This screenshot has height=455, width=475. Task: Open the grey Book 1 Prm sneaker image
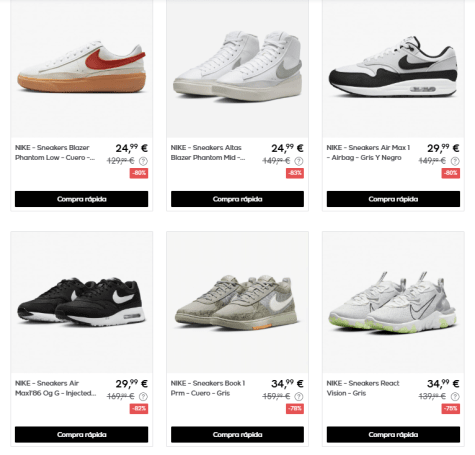[x=237, y=302]
